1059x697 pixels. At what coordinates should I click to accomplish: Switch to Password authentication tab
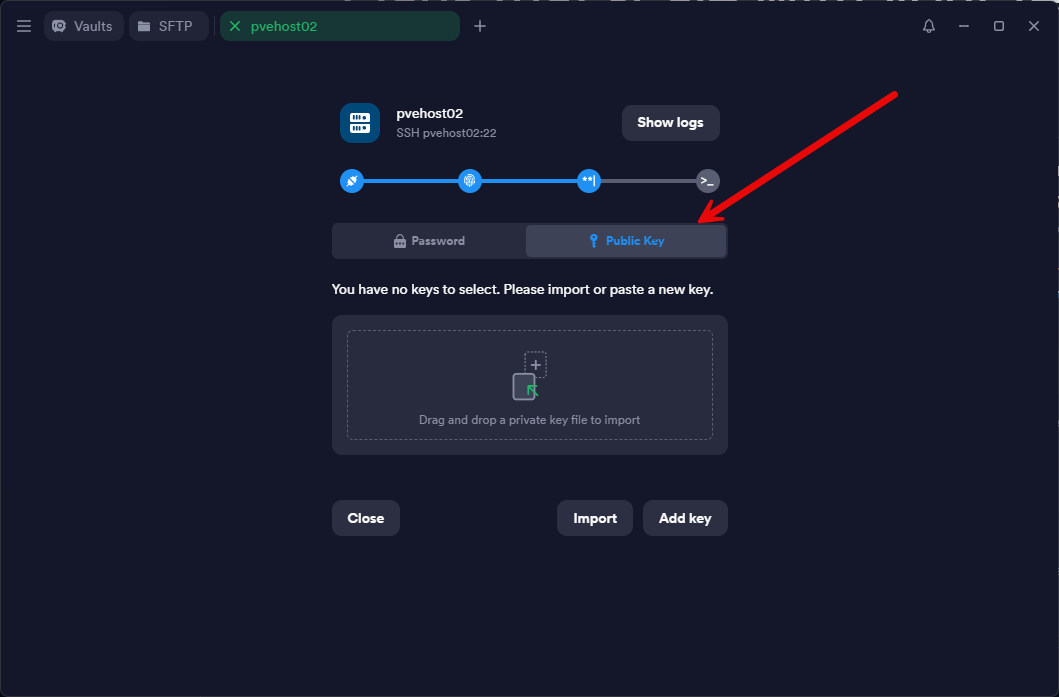pyautogui.click(x=430, y=241)
